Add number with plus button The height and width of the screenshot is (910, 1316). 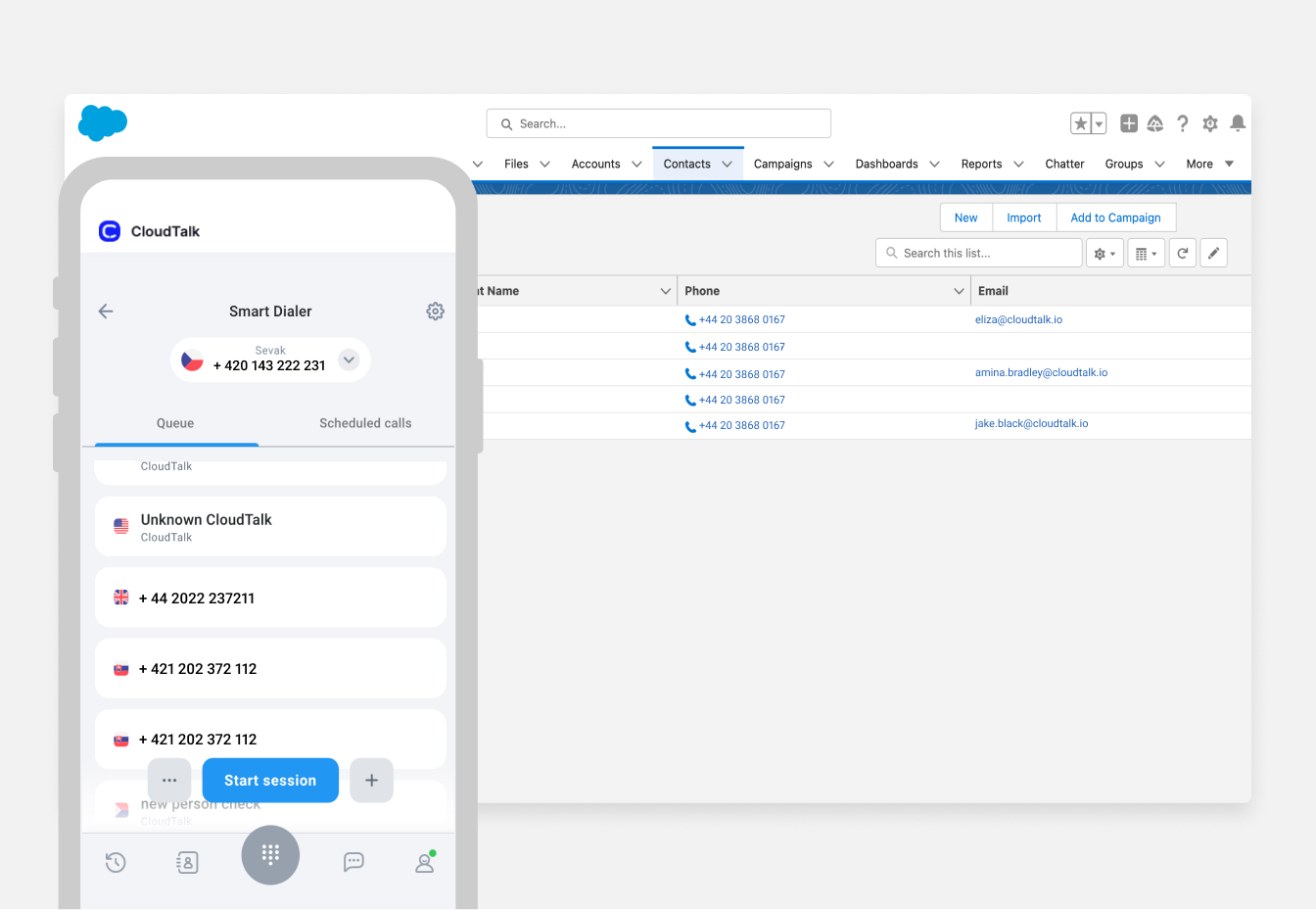371,780
